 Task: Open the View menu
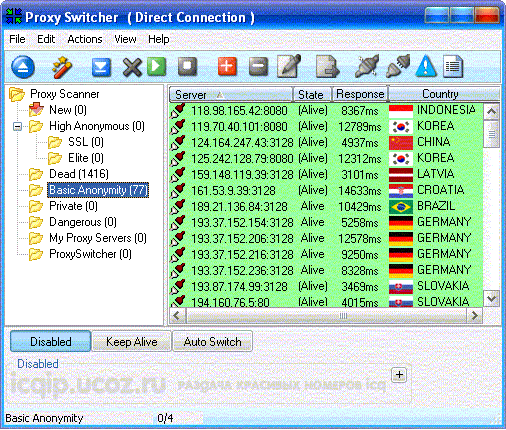[125, 39]
